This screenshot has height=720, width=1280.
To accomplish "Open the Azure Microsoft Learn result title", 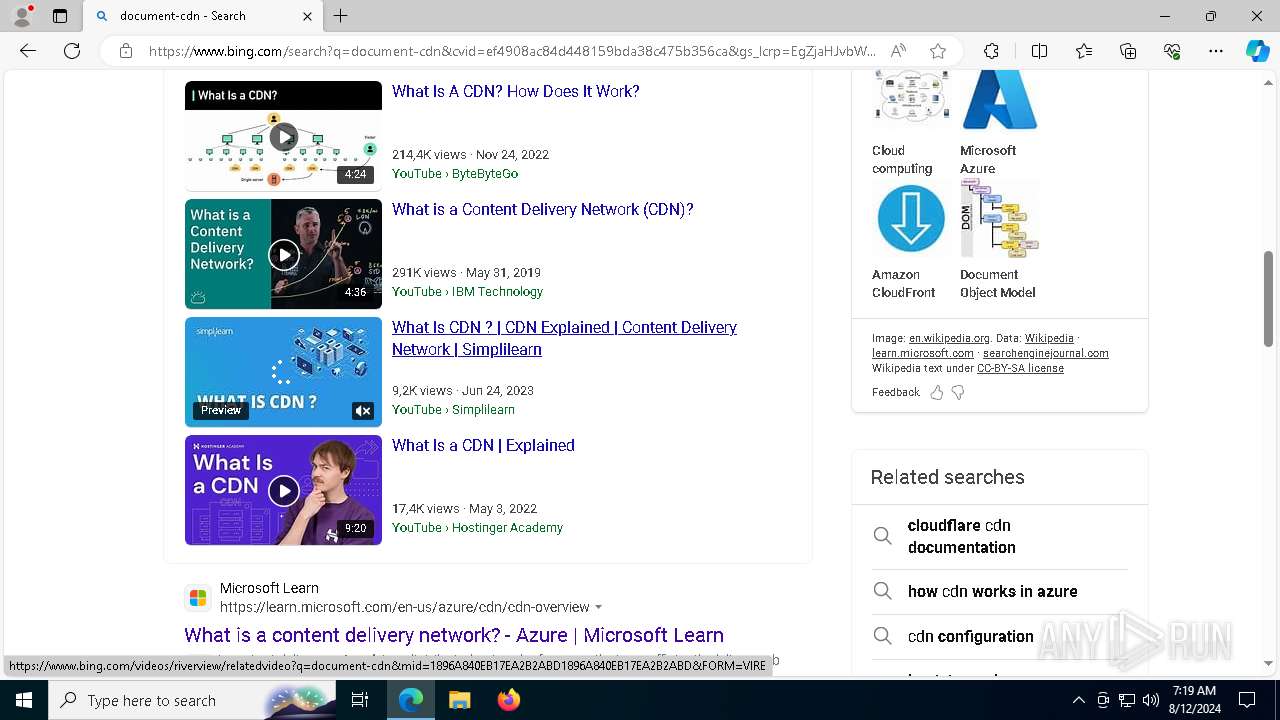I will tap(454, 635).
